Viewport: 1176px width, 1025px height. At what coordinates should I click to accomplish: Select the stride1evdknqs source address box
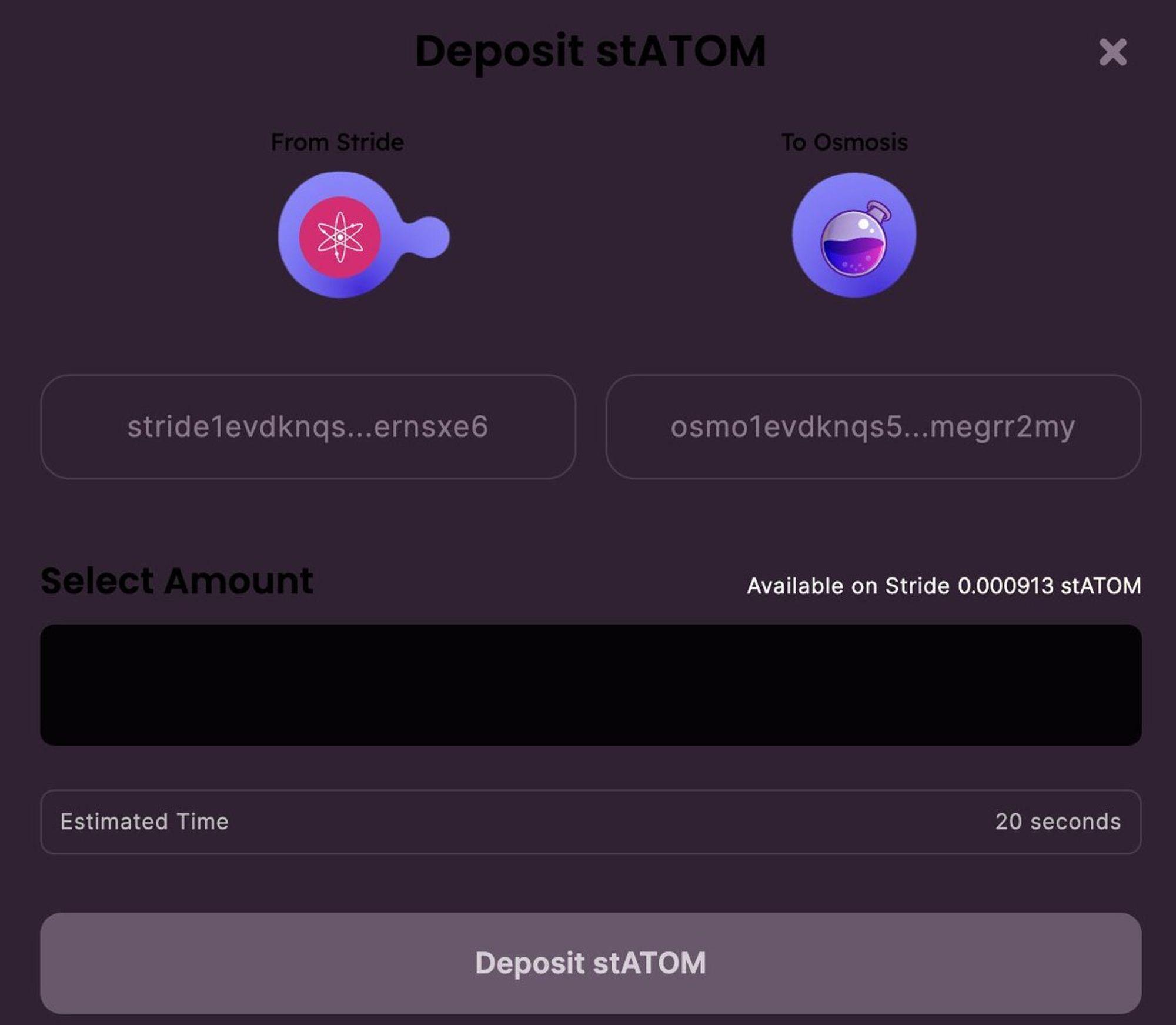click(308, 427)
